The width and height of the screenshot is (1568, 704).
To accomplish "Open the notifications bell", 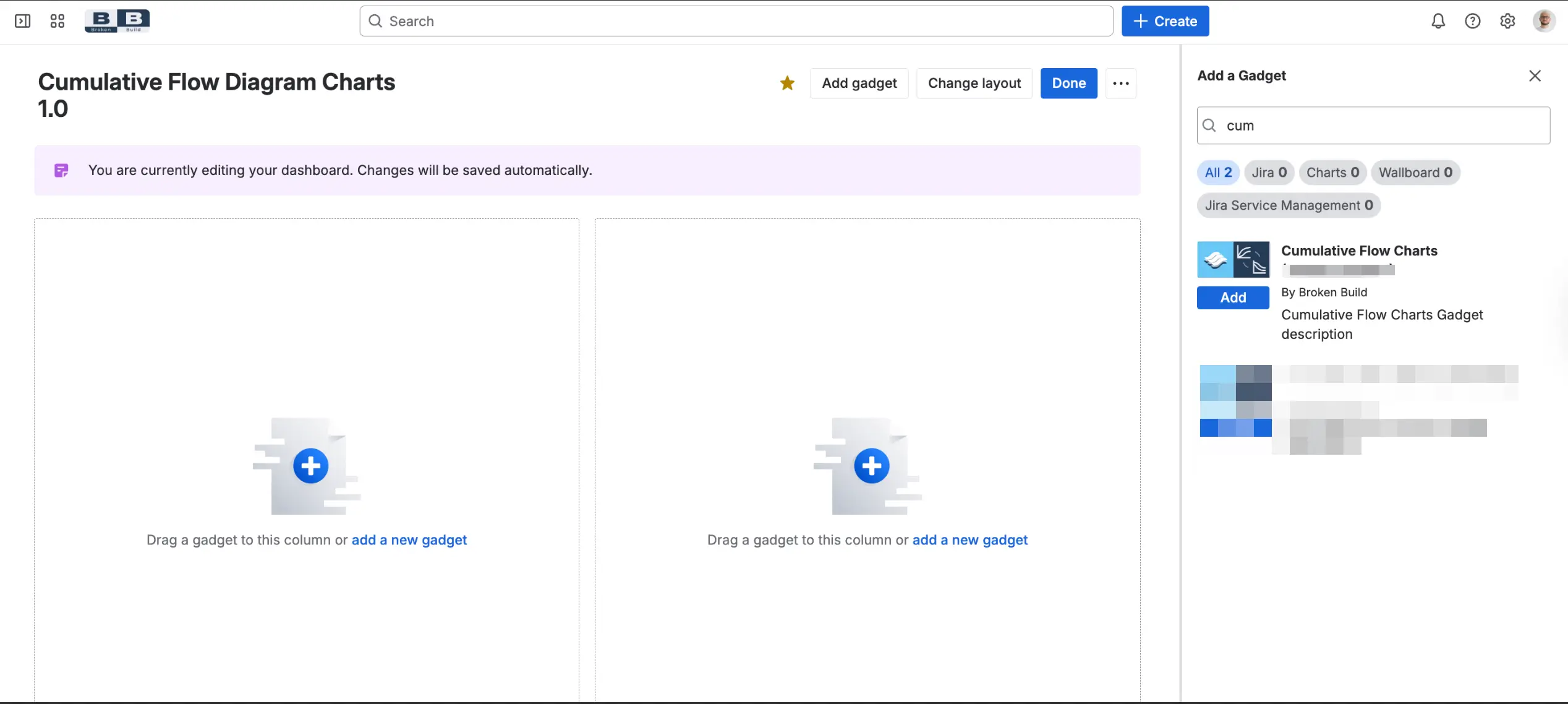I will [x=1438, y=21].
